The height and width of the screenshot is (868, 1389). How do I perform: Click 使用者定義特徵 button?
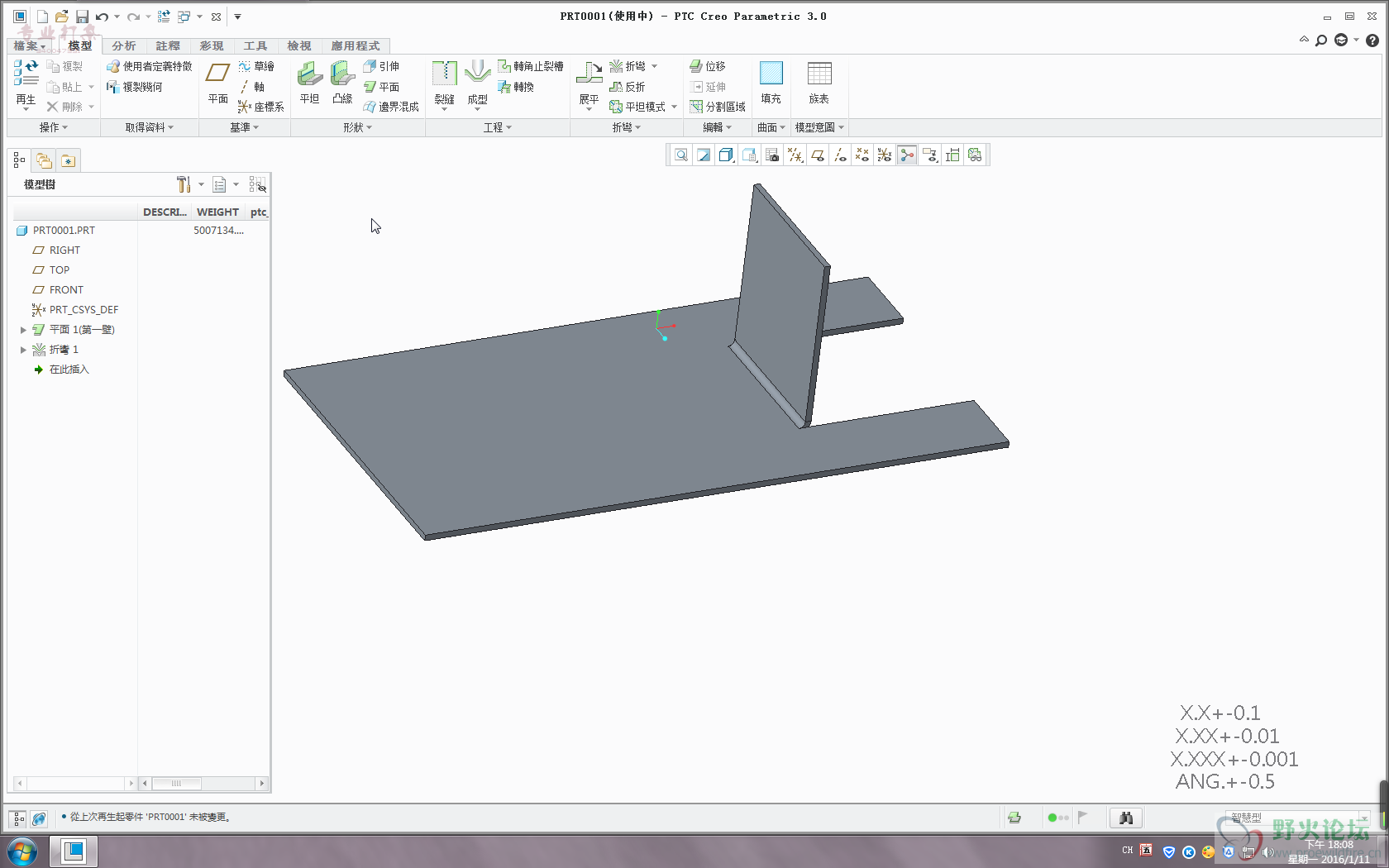pos(150,66)
